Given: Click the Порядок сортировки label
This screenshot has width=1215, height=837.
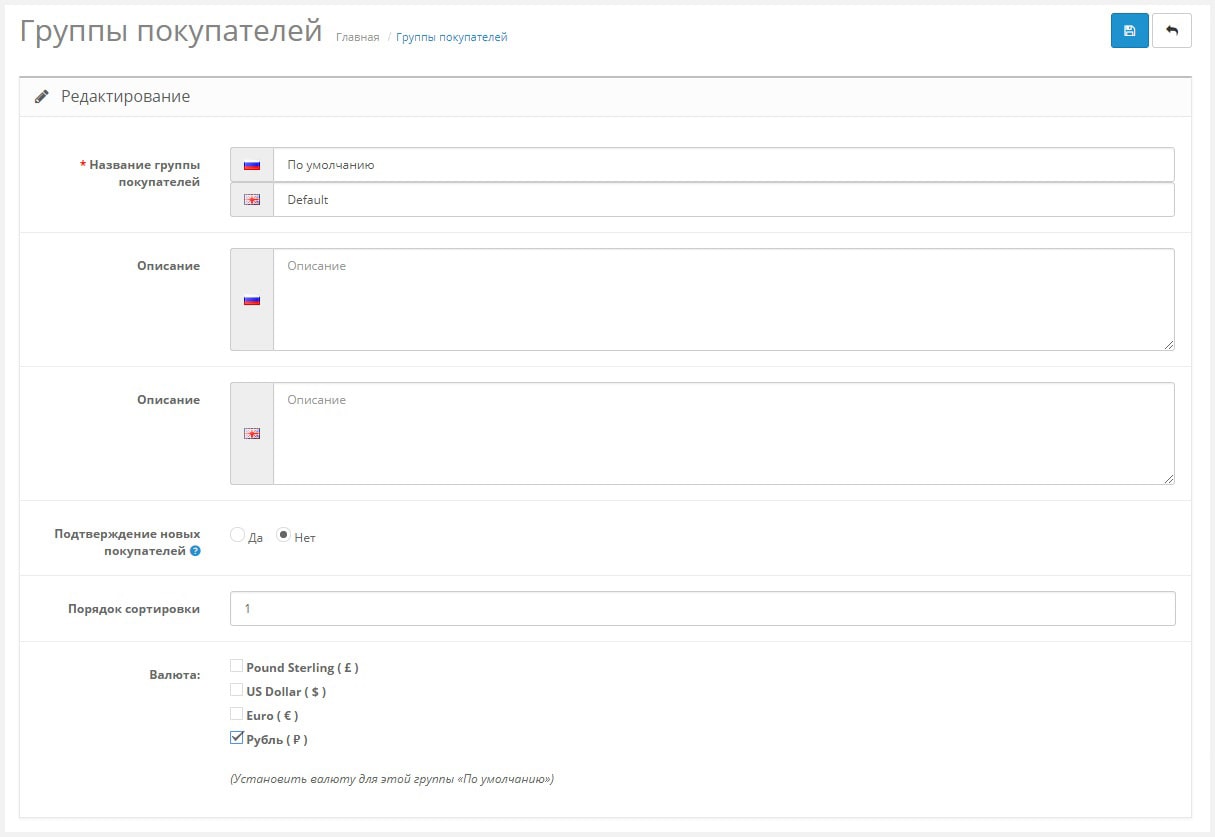Looking at the screenshot, I should 134,608.
